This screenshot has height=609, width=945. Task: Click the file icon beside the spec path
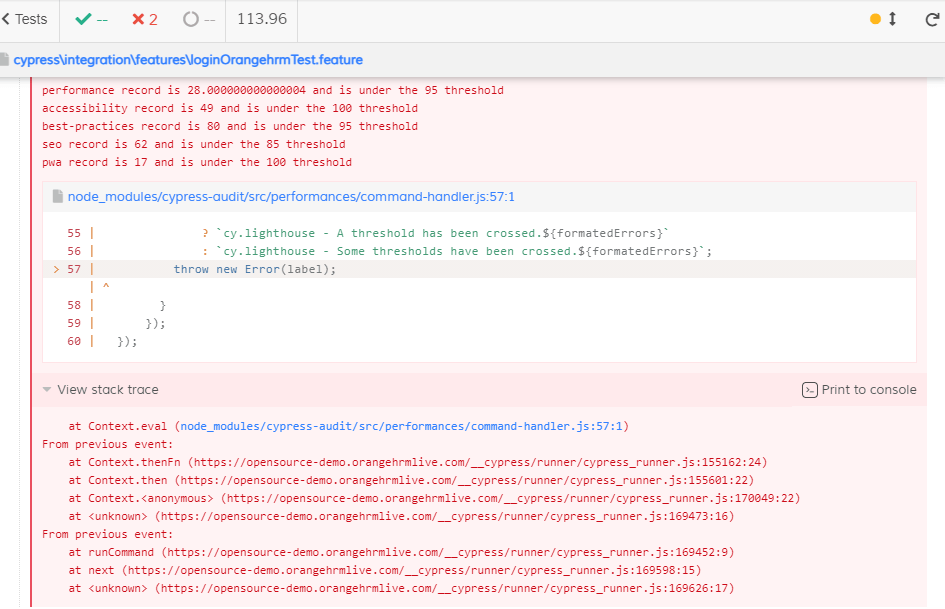click(x=5, y=60)
